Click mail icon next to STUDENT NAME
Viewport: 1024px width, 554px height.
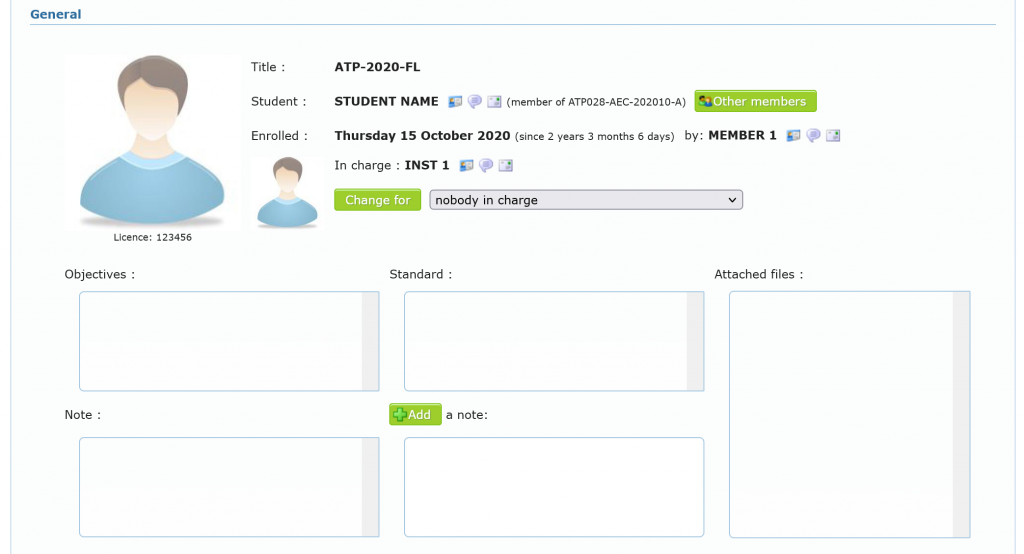494,101
